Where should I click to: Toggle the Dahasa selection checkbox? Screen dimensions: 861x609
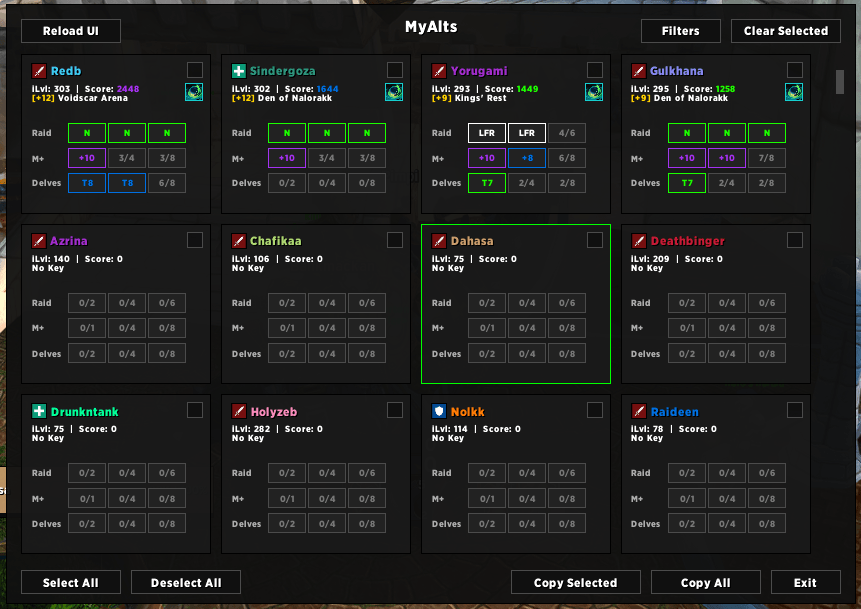coord(595,241)
